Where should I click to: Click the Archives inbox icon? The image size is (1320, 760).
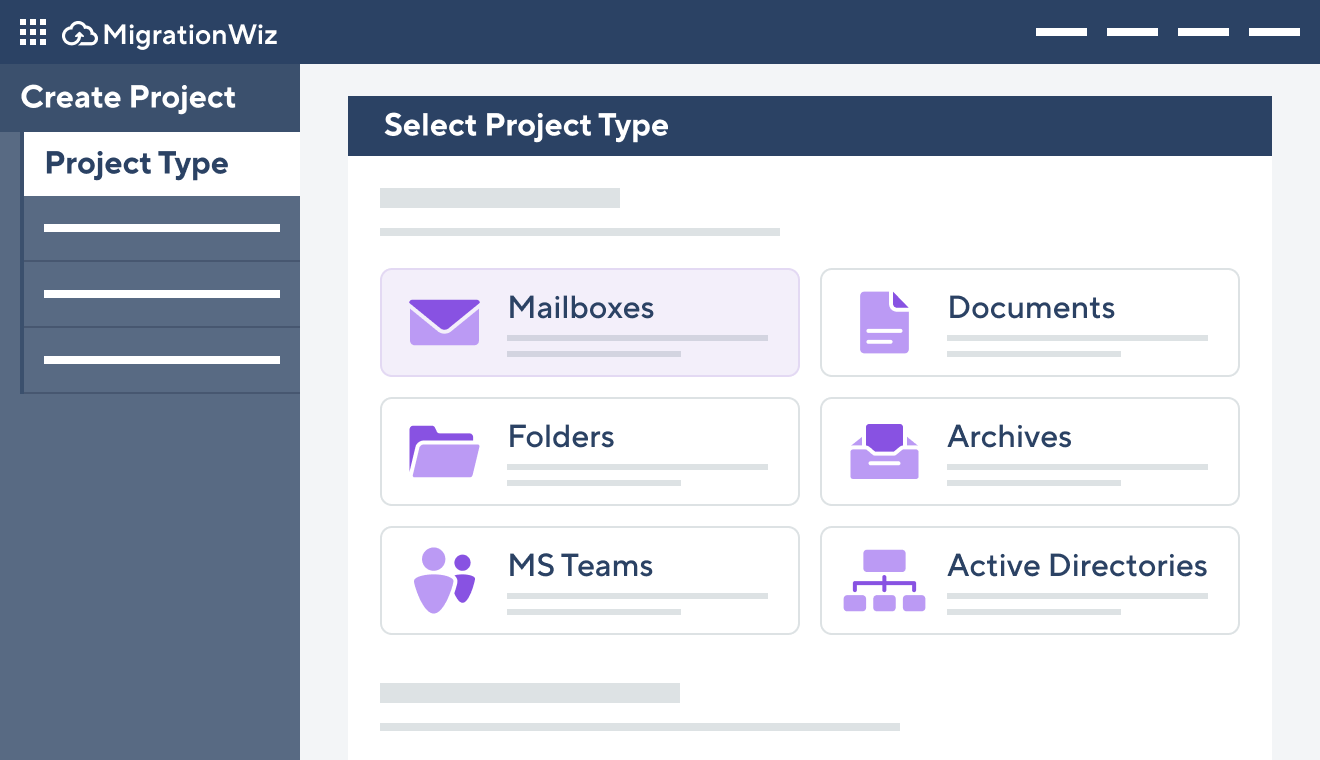(884, 451)
